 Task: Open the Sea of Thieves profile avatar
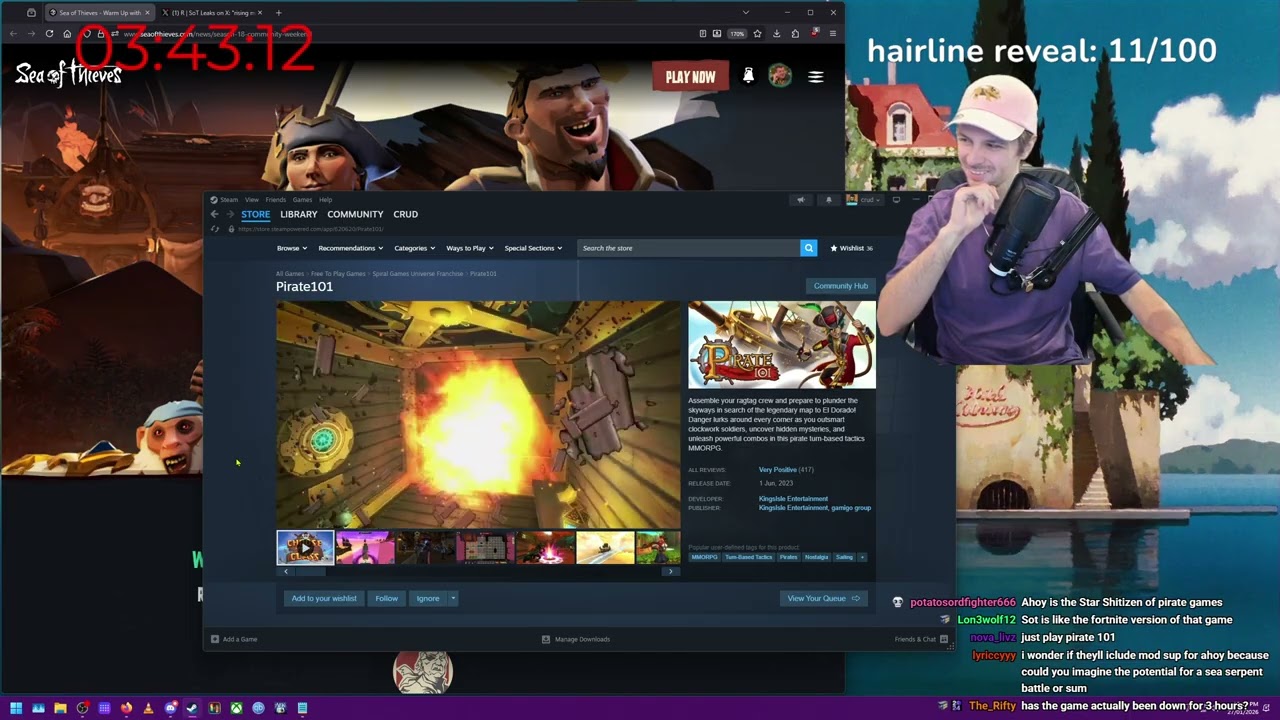pos(780,76)
